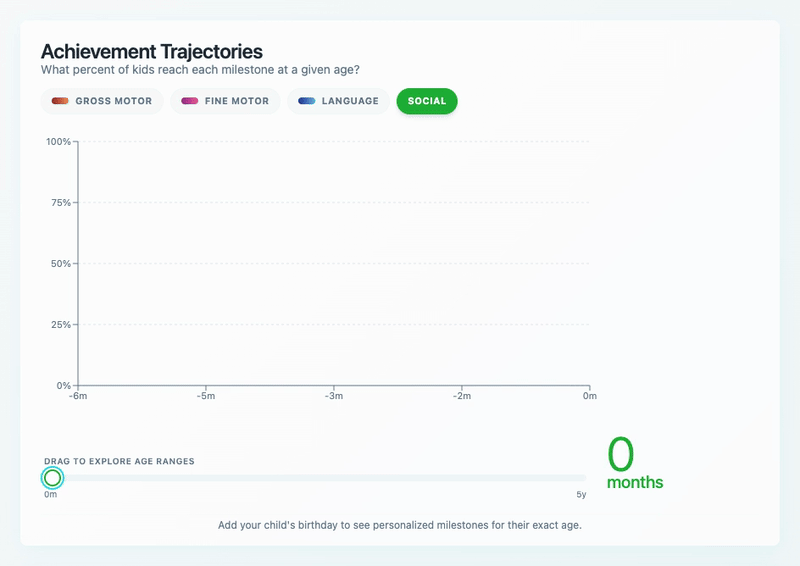Click the blue Language color swatch
This screenshot has height=566, width=800.
(x=306, y=101)
